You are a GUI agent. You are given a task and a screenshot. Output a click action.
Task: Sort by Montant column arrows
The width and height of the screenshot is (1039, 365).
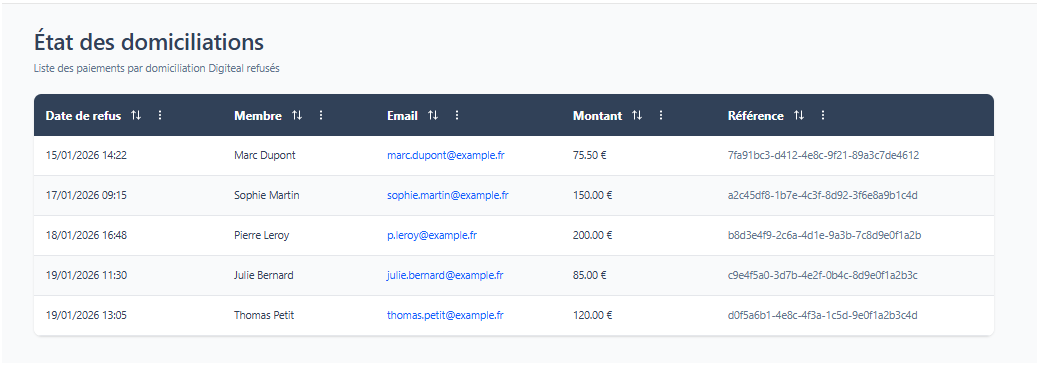pos(637,115)
